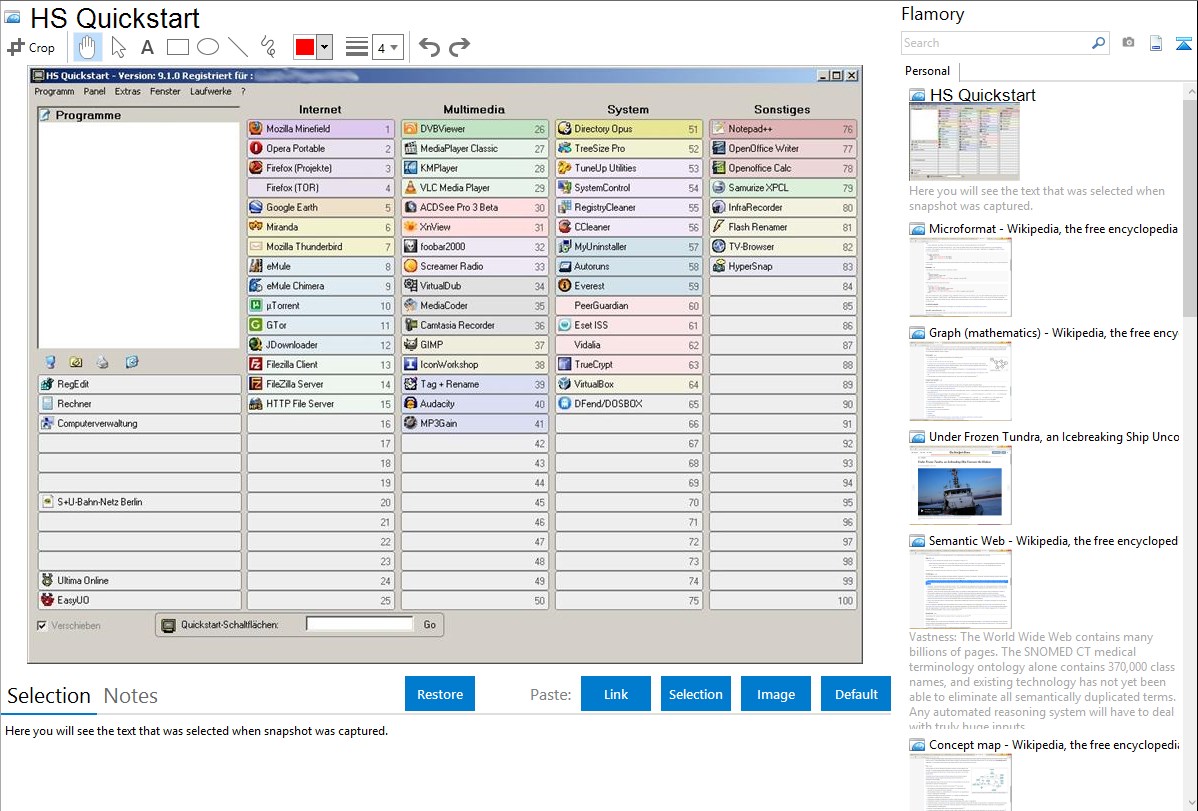1198x811 pixels.
Task: Open the Laufwerke menu
Action: 211,92
